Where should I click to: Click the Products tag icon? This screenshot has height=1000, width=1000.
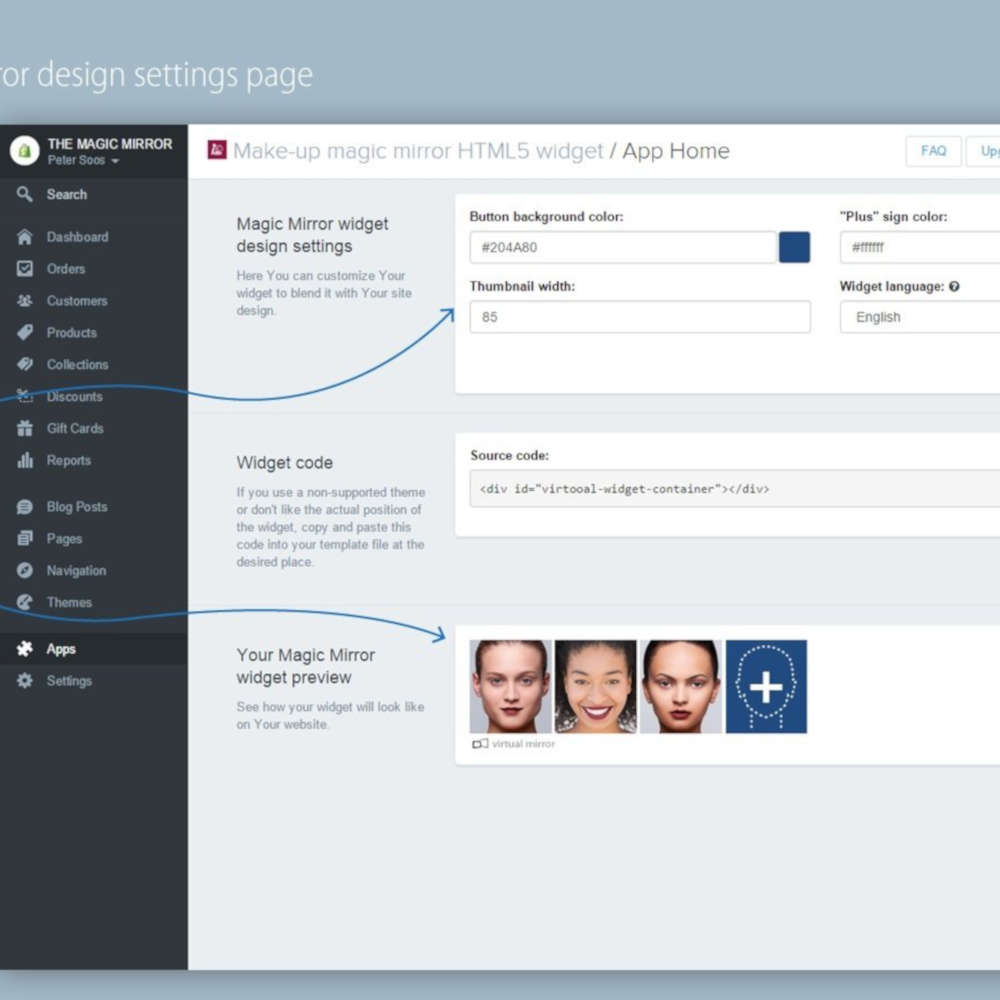pyautogui.click(x=25, y=333)
